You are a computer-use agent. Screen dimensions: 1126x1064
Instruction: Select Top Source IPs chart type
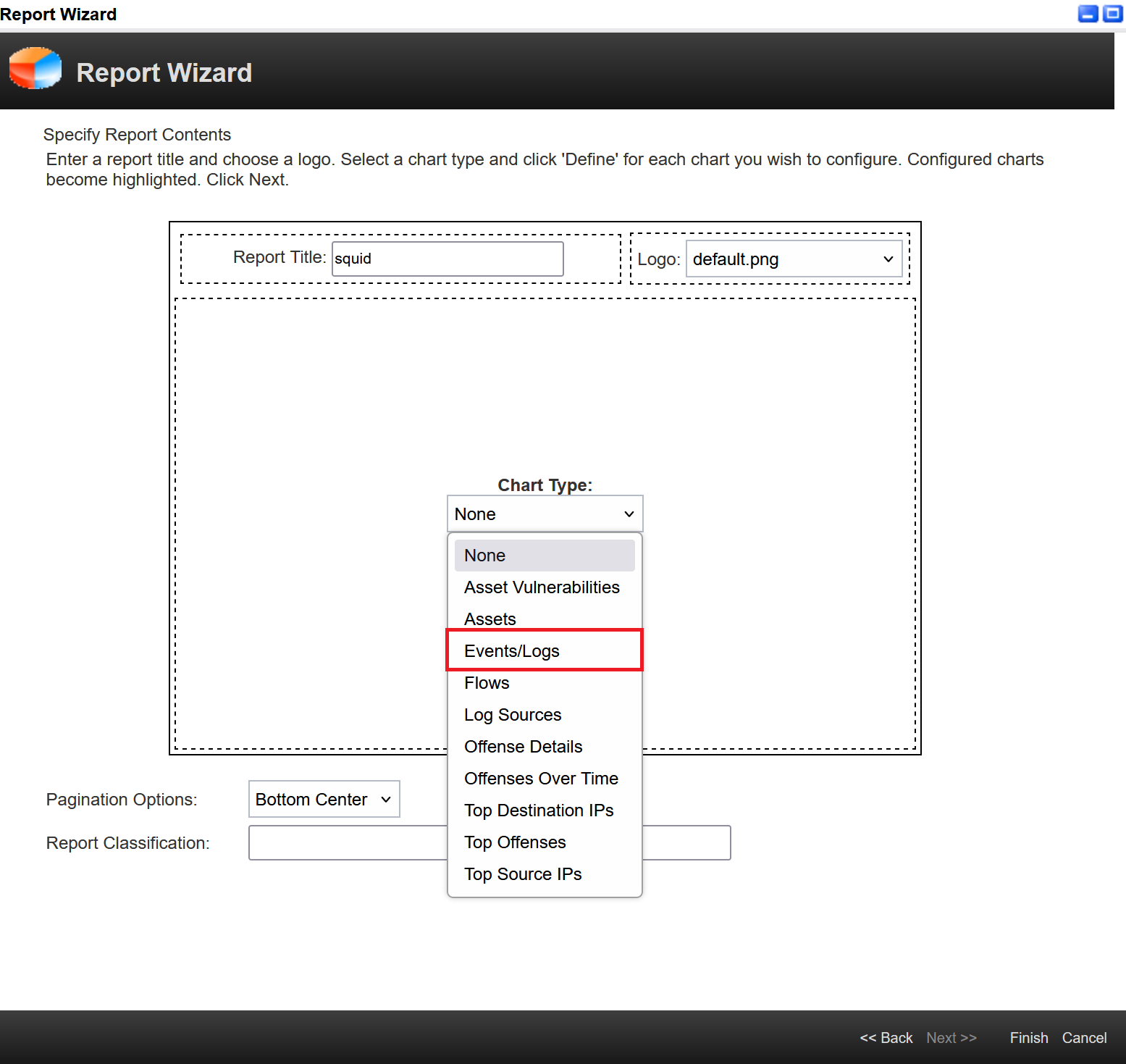pyautogui.click(x=545, y=874)
